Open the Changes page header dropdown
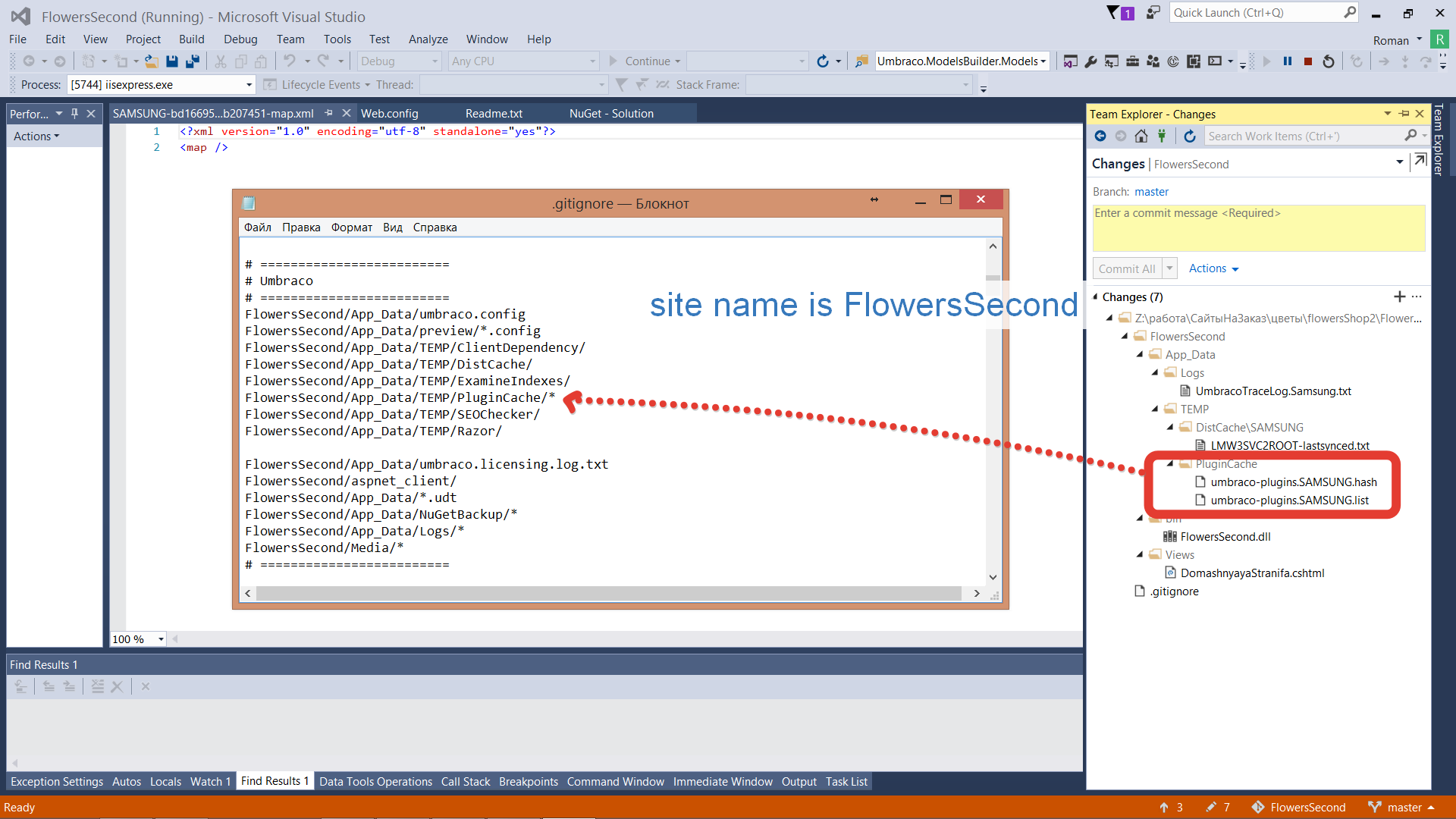Screen dimensions: 1456x819 (x=1399, y=162)
